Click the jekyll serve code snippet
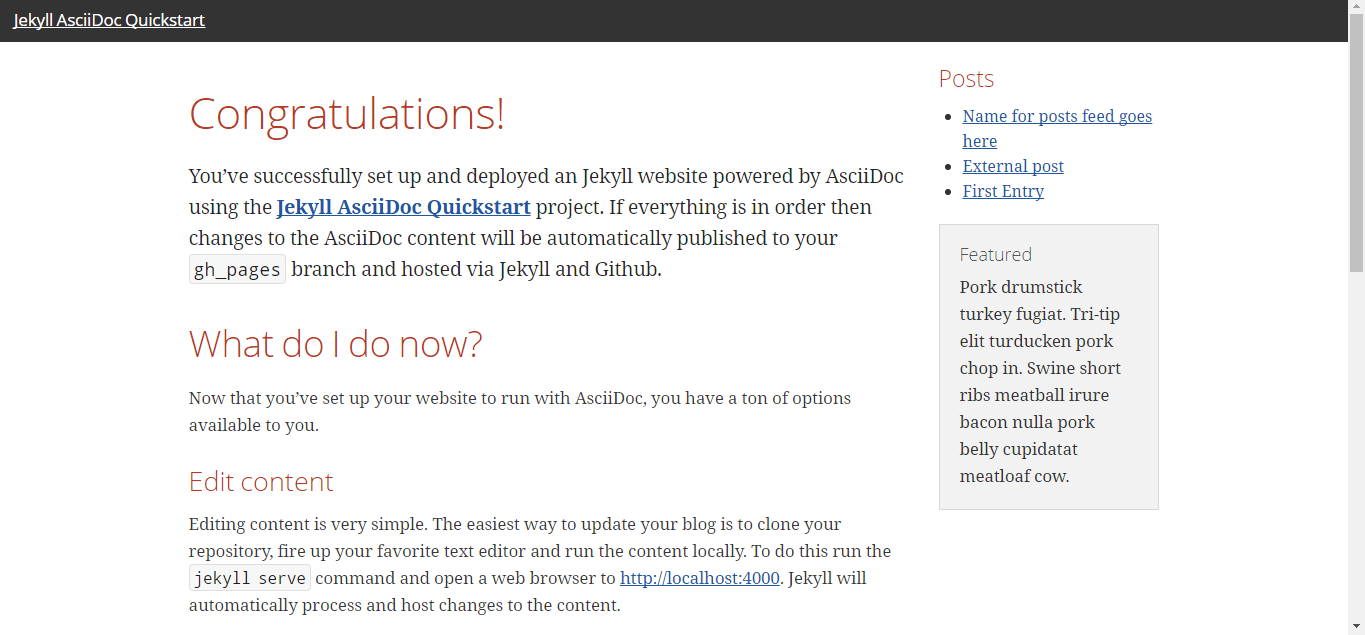1365x635 pixels. pos(250,578)
